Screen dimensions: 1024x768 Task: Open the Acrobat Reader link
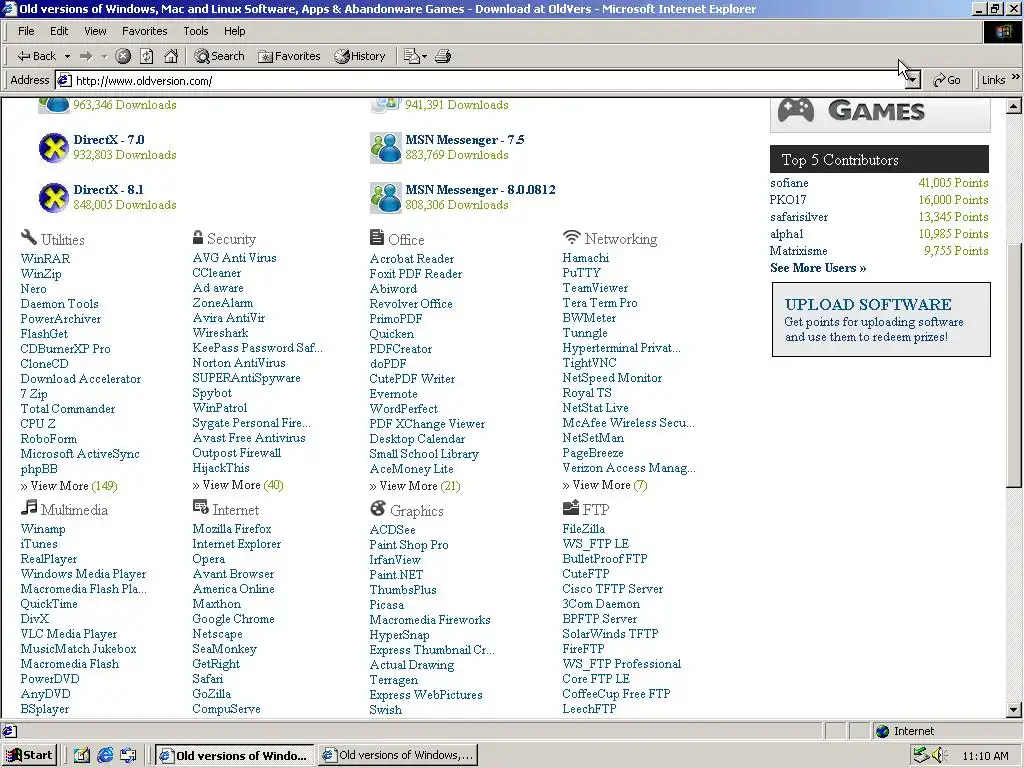(411, 259)
